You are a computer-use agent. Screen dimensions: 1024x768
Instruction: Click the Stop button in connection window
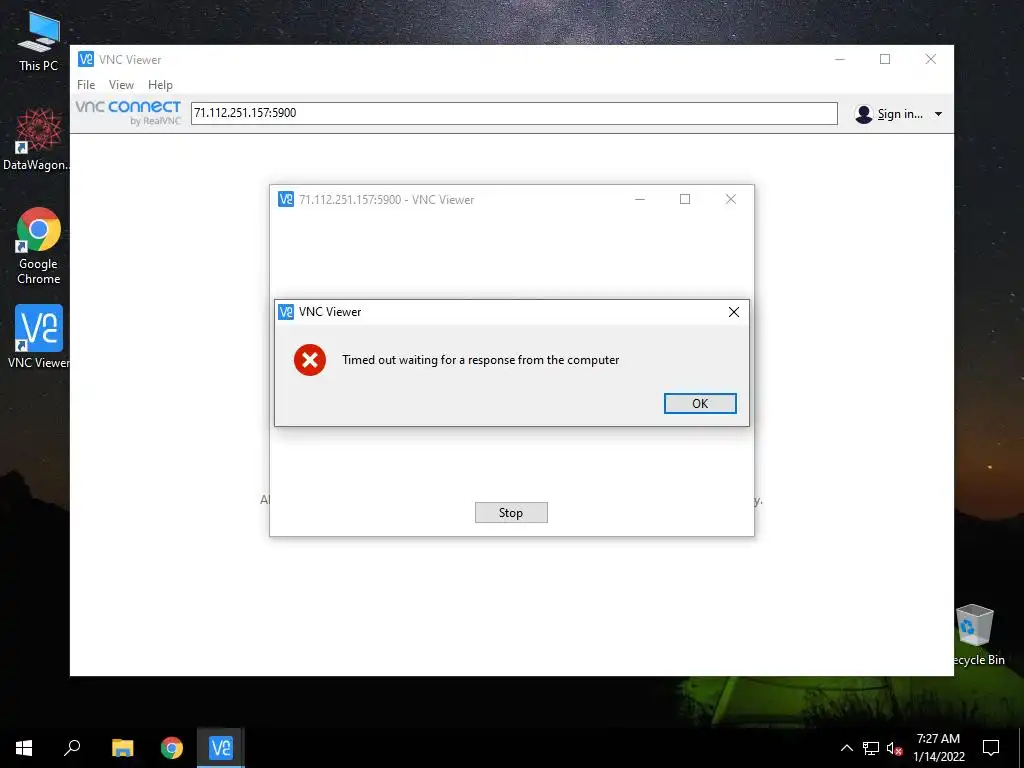pos(511,513)
